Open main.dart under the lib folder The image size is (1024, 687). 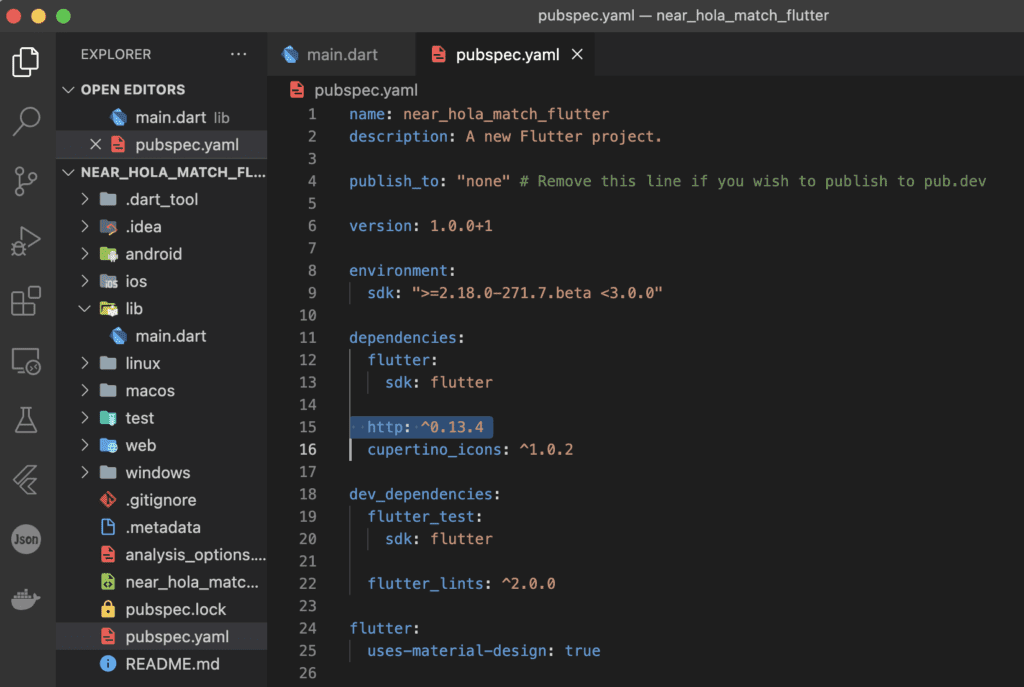point(161,336)
